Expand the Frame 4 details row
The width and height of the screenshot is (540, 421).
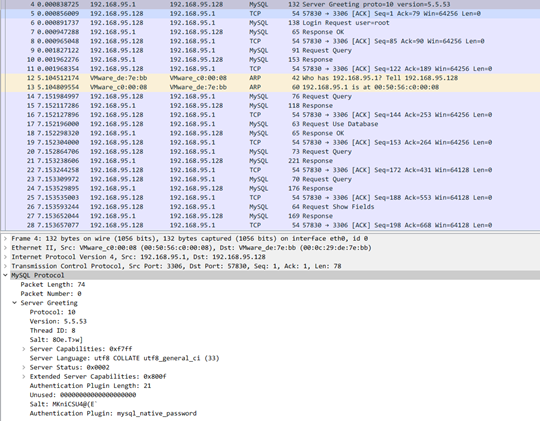6,238
